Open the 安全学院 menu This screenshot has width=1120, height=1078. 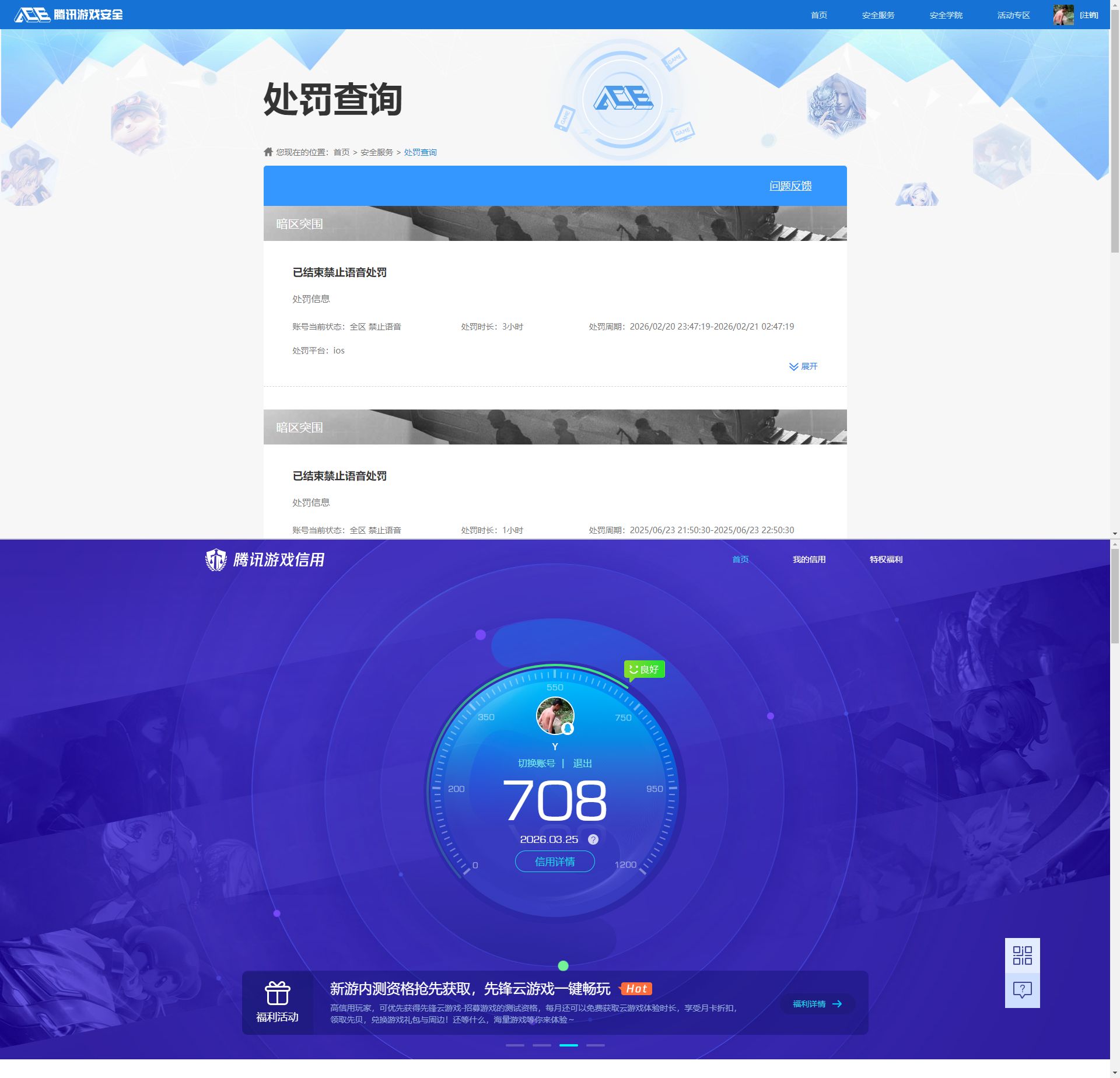pos(945,15)
